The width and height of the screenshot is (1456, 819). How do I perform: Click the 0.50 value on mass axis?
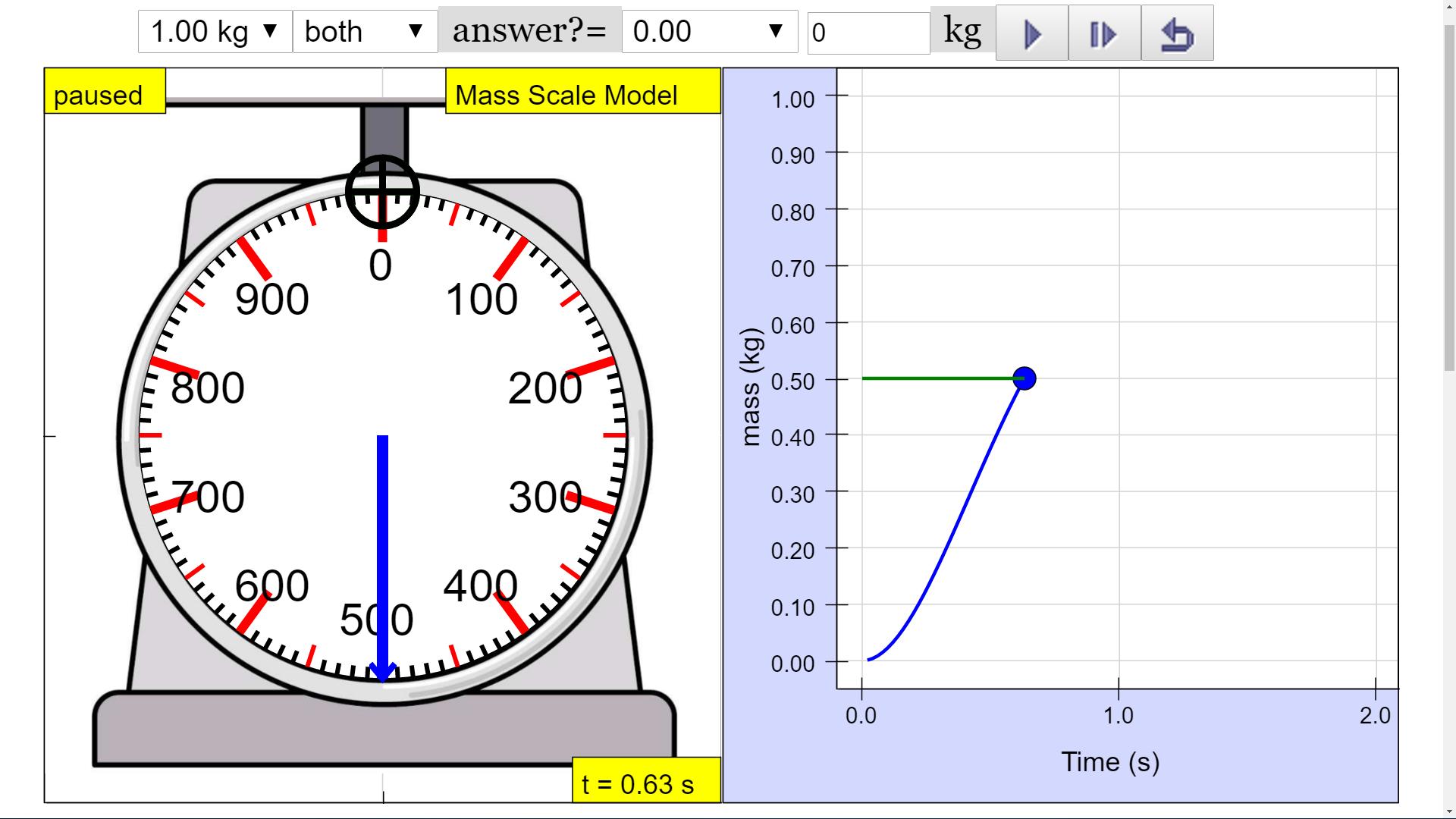pos(792,381)
